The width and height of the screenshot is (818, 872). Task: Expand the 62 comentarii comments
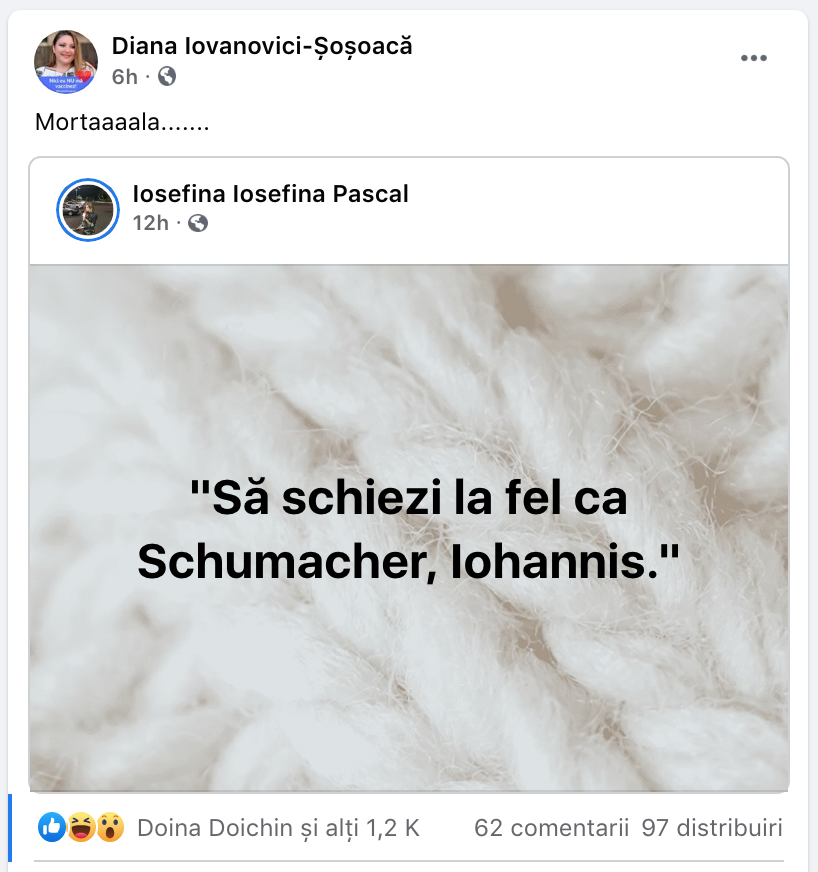552,828
